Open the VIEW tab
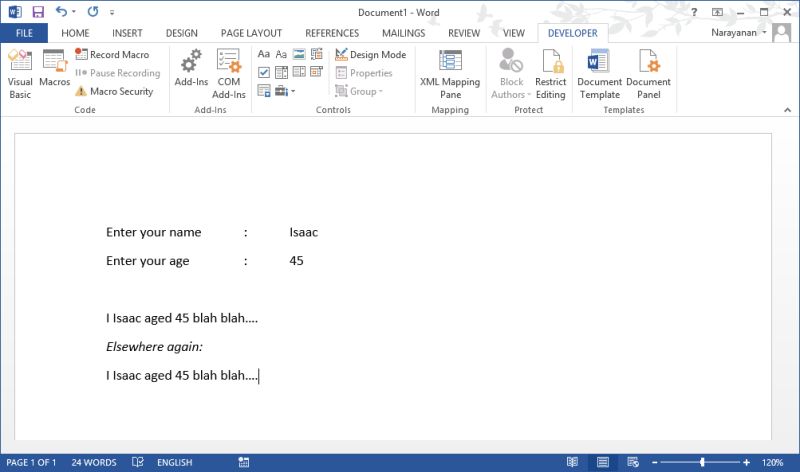800x472 pixels. coord(513,33)
